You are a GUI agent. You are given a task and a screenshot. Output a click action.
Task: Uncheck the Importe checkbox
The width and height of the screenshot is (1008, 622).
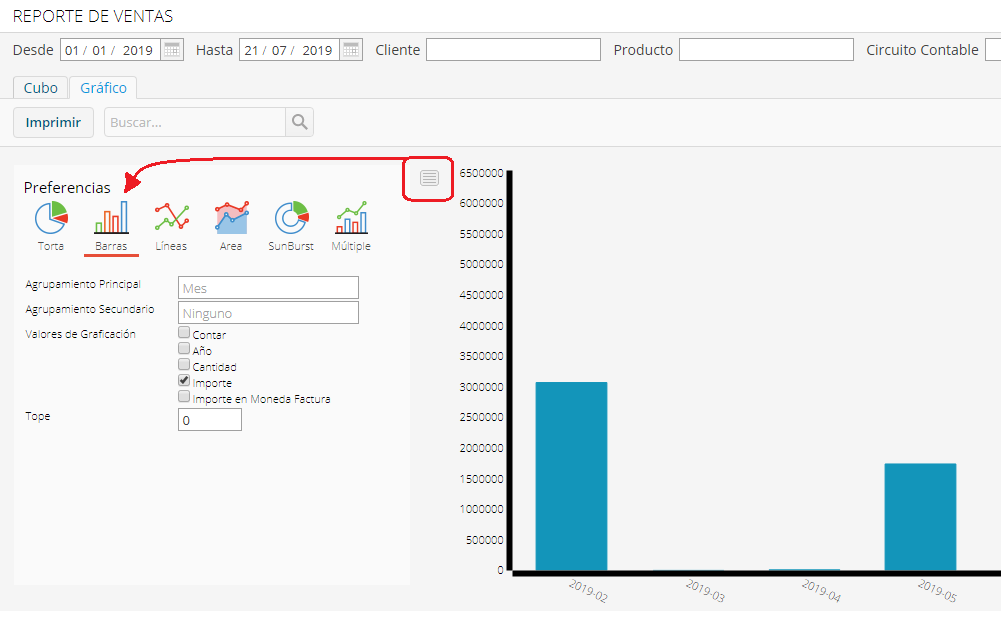pyautogui.click(x=184, y=381)
